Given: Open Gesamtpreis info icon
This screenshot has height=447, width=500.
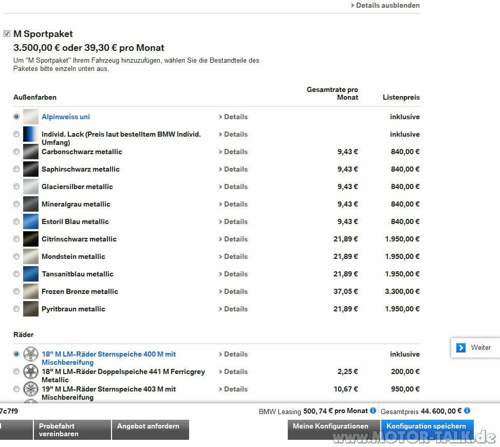Looking at the screenshot, I should pos(467,411).
